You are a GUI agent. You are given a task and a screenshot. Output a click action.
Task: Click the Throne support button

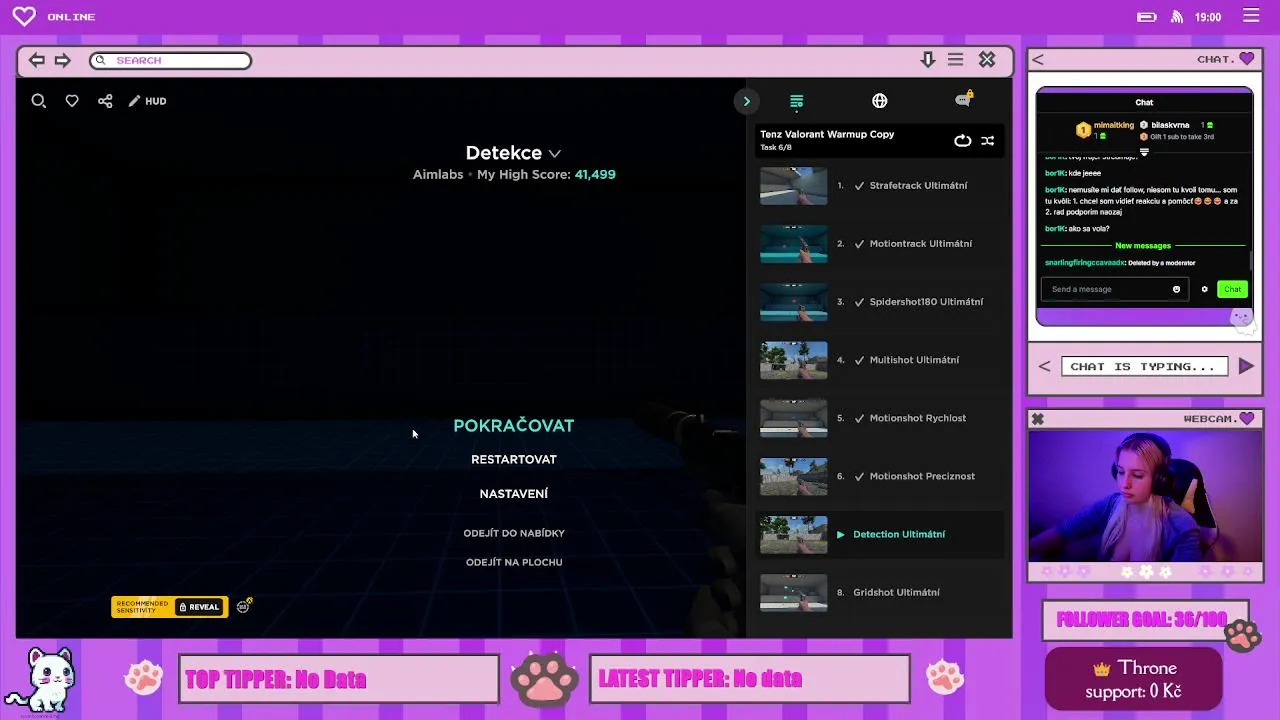pos(1133,679)
